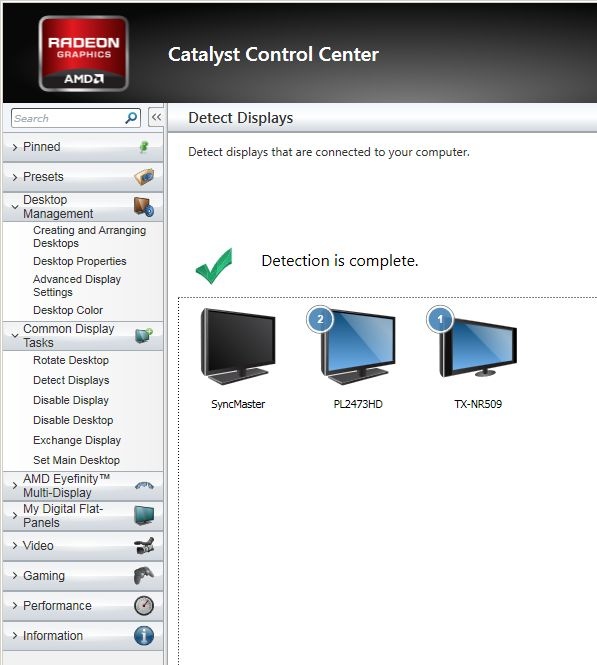Select Detect Displays in sidebar
The width and height of the screenshot is (597, 665).
(x=71, y=380)
